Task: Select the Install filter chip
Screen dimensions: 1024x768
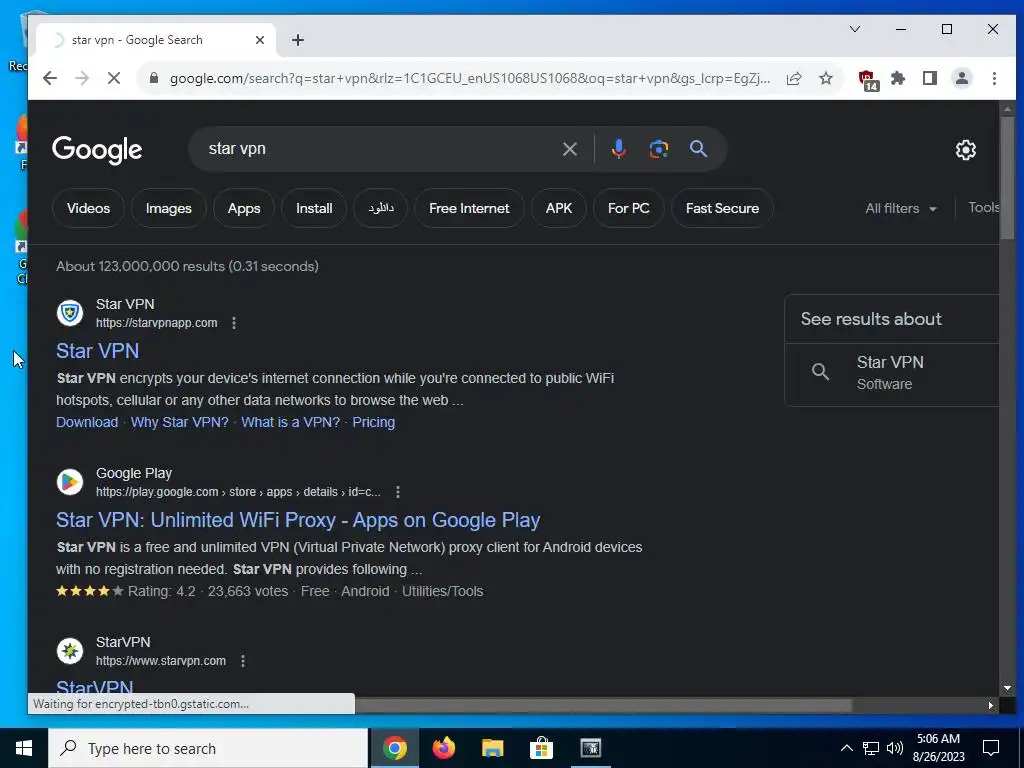Action: pyautogui.click(x=314, y=208)
